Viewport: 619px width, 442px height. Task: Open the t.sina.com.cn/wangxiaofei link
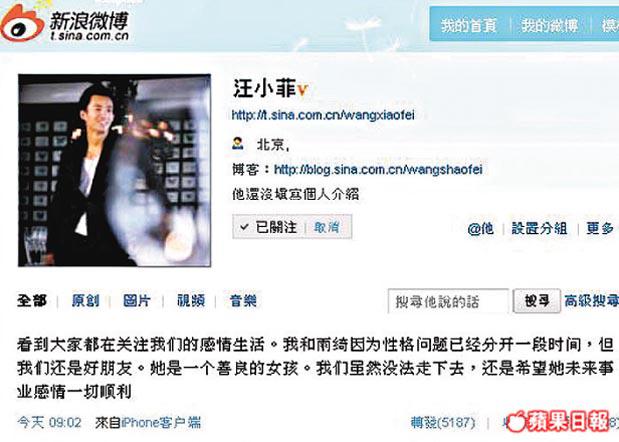[323, 115]
